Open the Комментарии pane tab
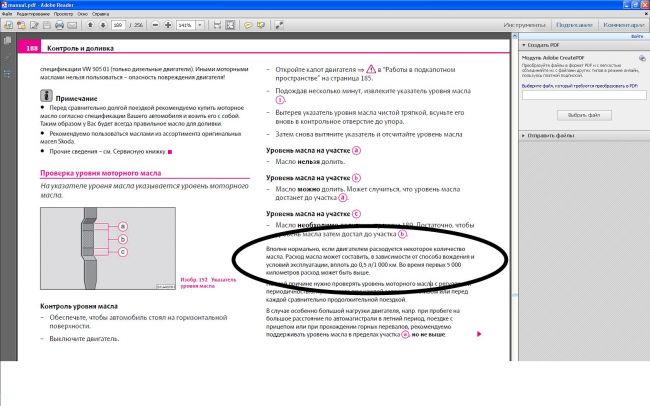 [624, 25]
